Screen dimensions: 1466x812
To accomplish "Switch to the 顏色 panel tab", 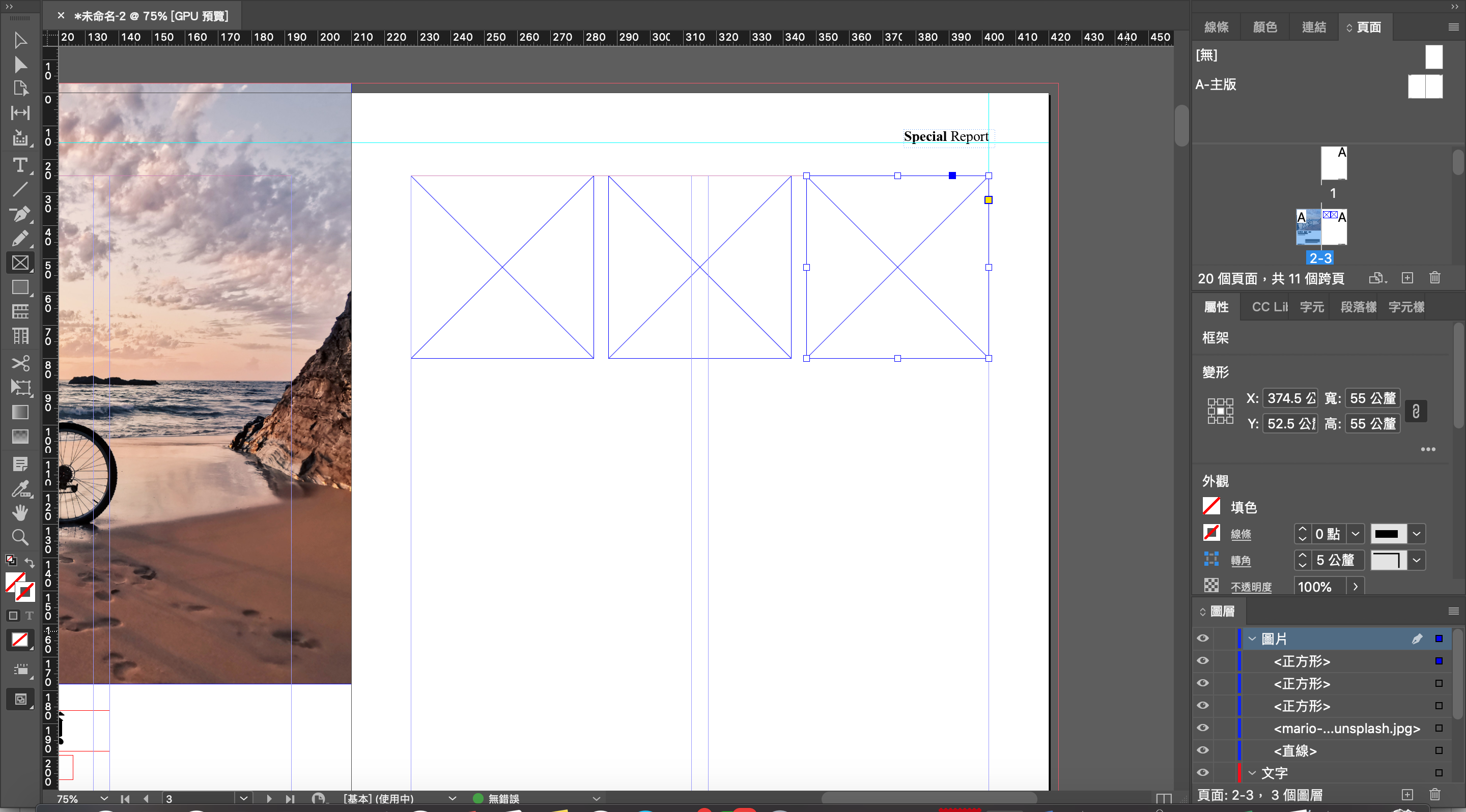I will point(1264,27).
